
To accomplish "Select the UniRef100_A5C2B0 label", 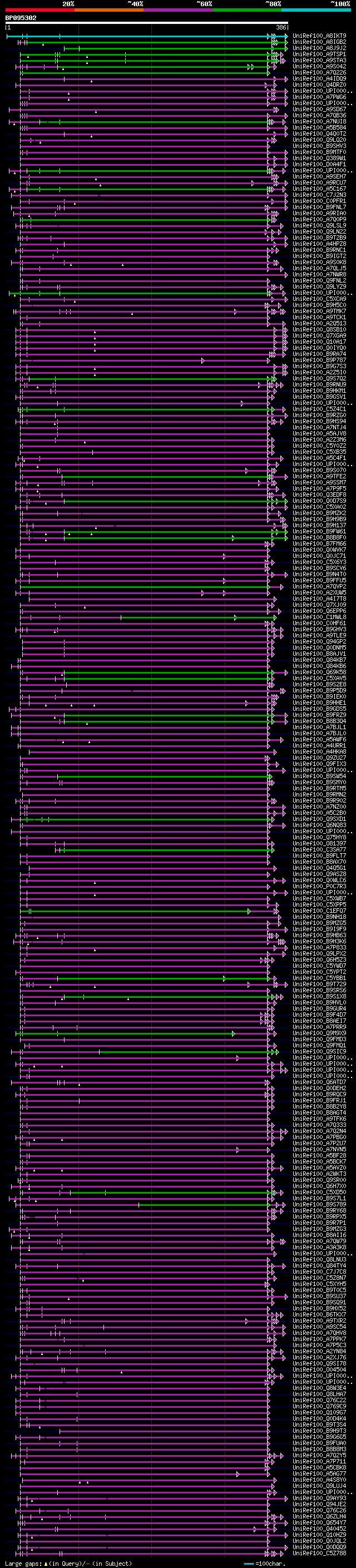I will 319,813.
